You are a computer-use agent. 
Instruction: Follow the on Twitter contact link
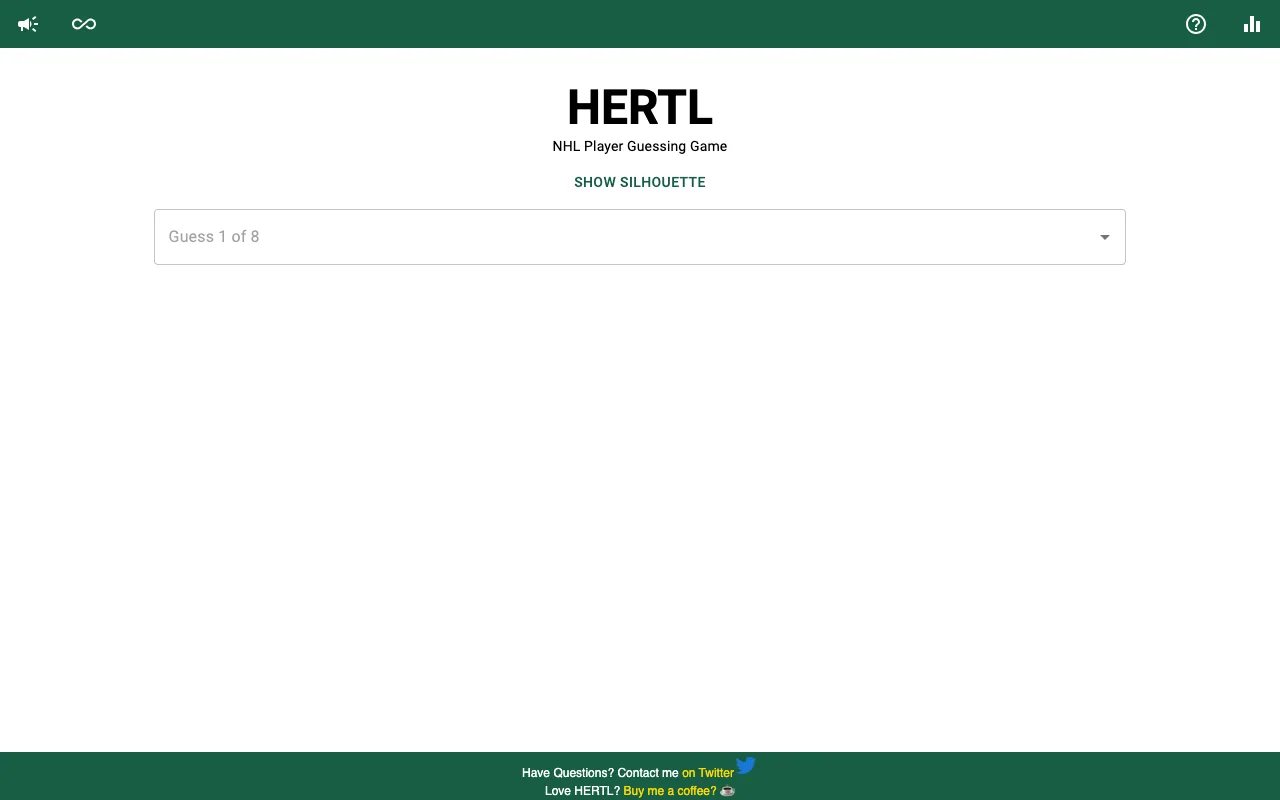(708, 773)
